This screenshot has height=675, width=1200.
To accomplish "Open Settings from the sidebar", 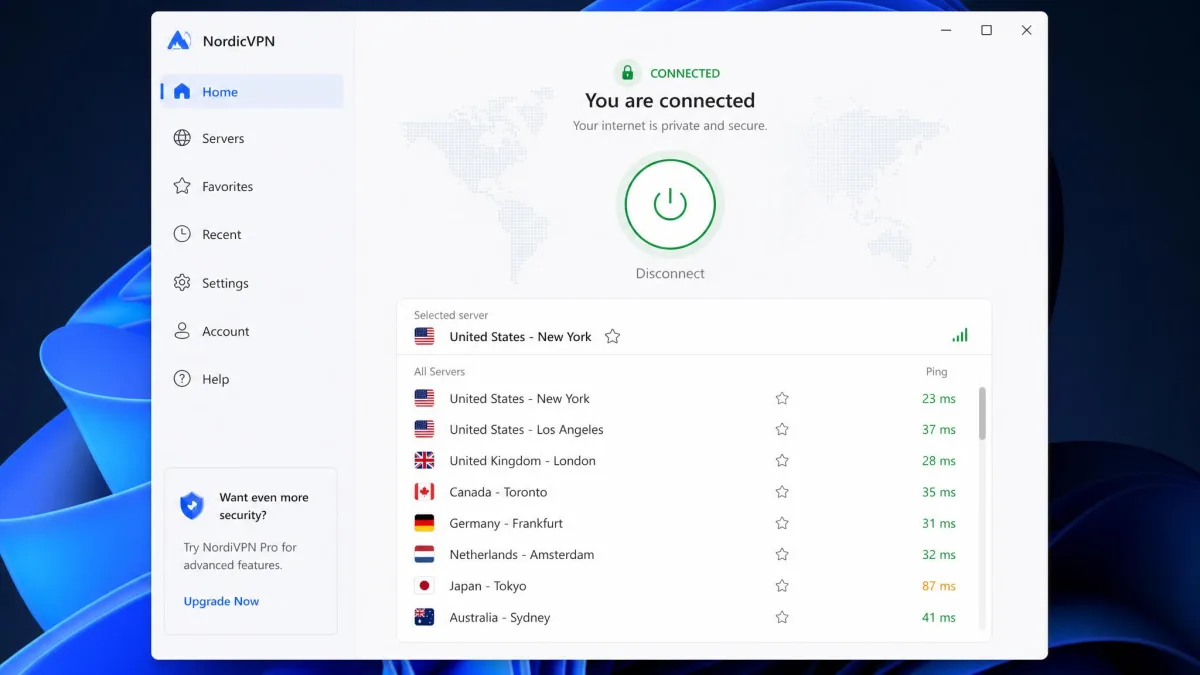I will point(252,283).
